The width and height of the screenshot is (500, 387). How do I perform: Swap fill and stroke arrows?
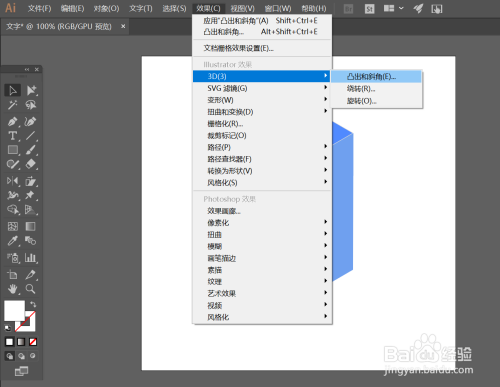click(x=33, y=304)
